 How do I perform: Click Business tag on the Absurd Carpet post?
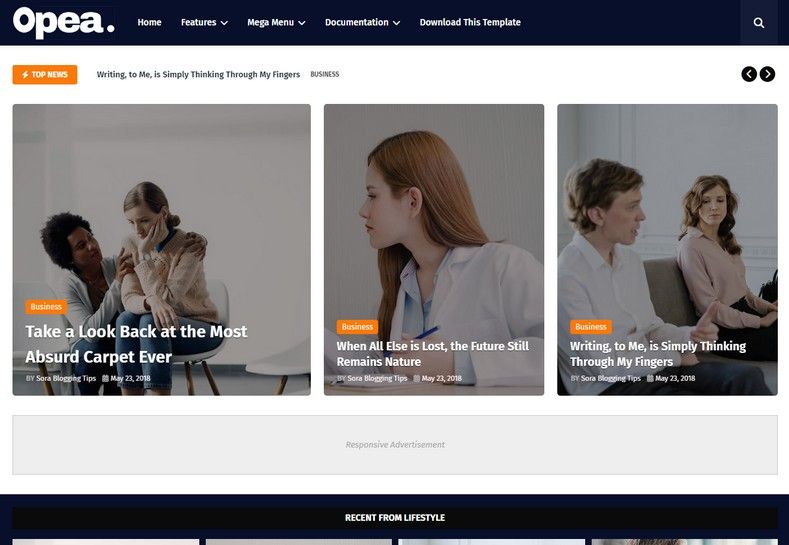tap(46, 307)
